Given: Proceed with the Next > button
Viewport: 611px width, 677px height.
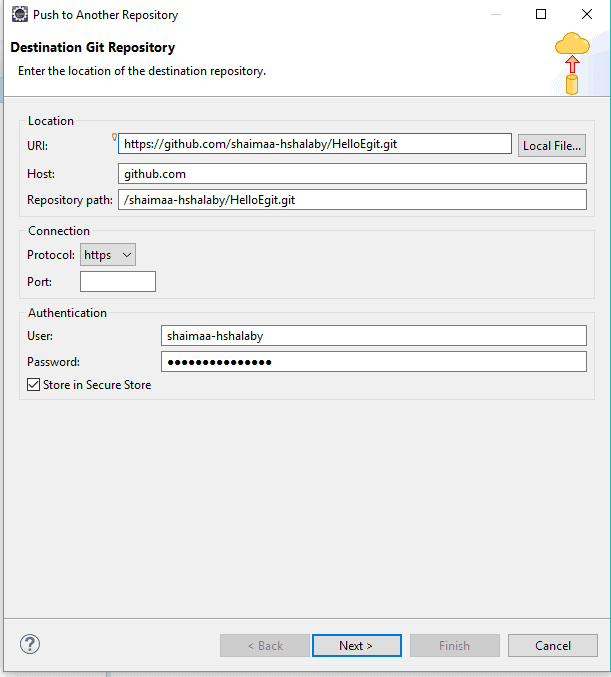Looking at the screenshot, I should (356, 646).
